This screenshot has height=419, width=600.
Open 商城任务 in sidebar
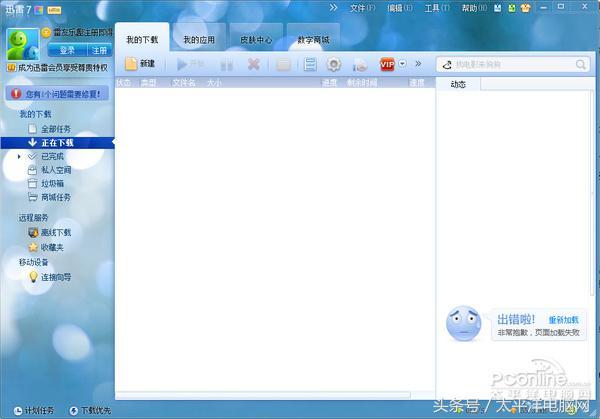(56, 197)
